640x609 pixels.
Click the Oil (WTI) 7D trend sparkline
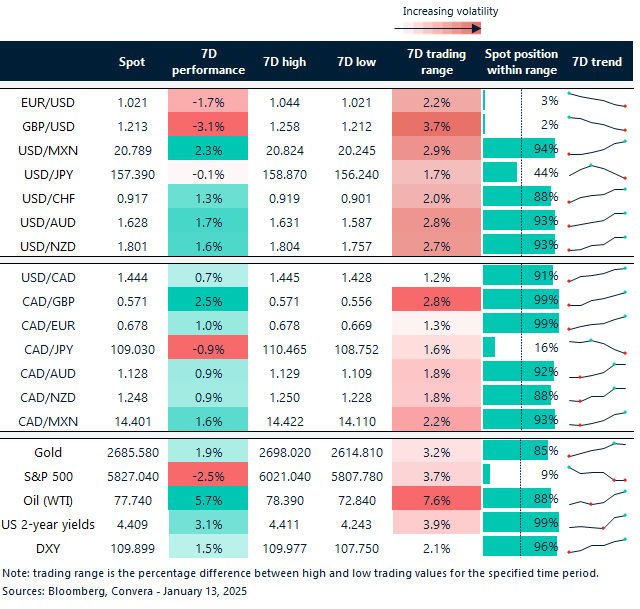coord(599,498)
